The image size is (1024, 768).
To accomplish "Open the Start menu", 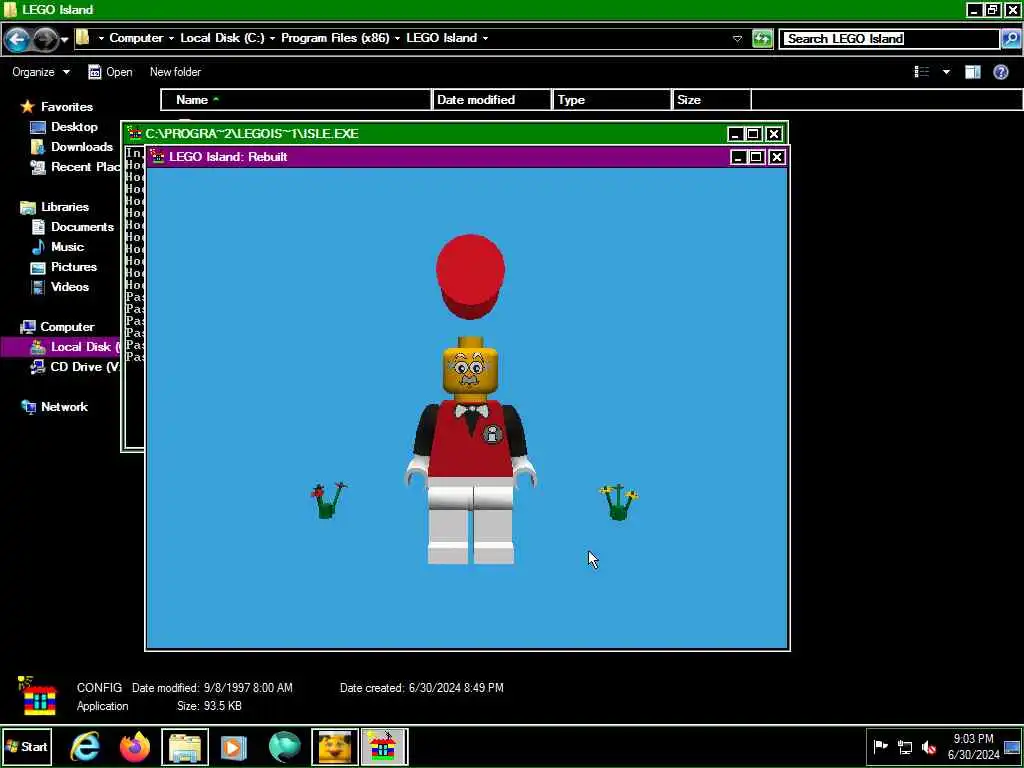I will point(27,746).
